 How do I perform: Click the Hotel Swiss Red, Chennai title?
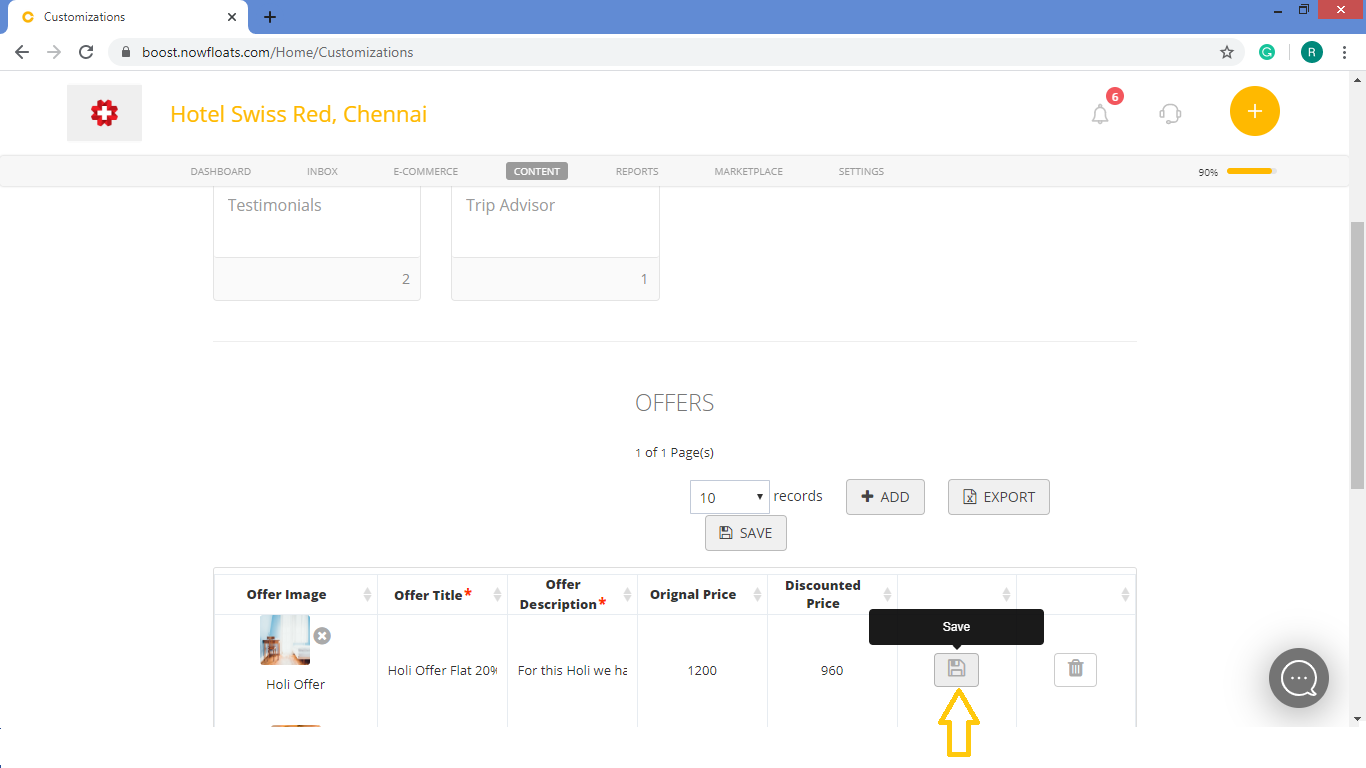pos(299,114)
